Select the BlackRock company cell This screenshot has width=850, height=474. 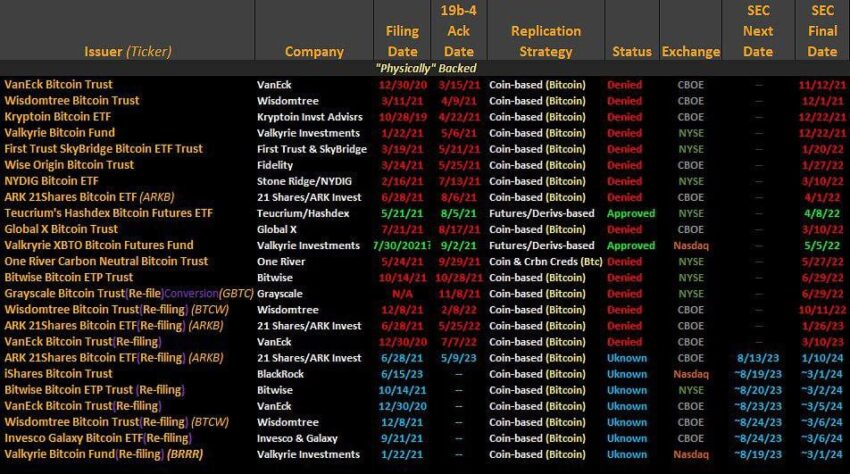point(280,374)
